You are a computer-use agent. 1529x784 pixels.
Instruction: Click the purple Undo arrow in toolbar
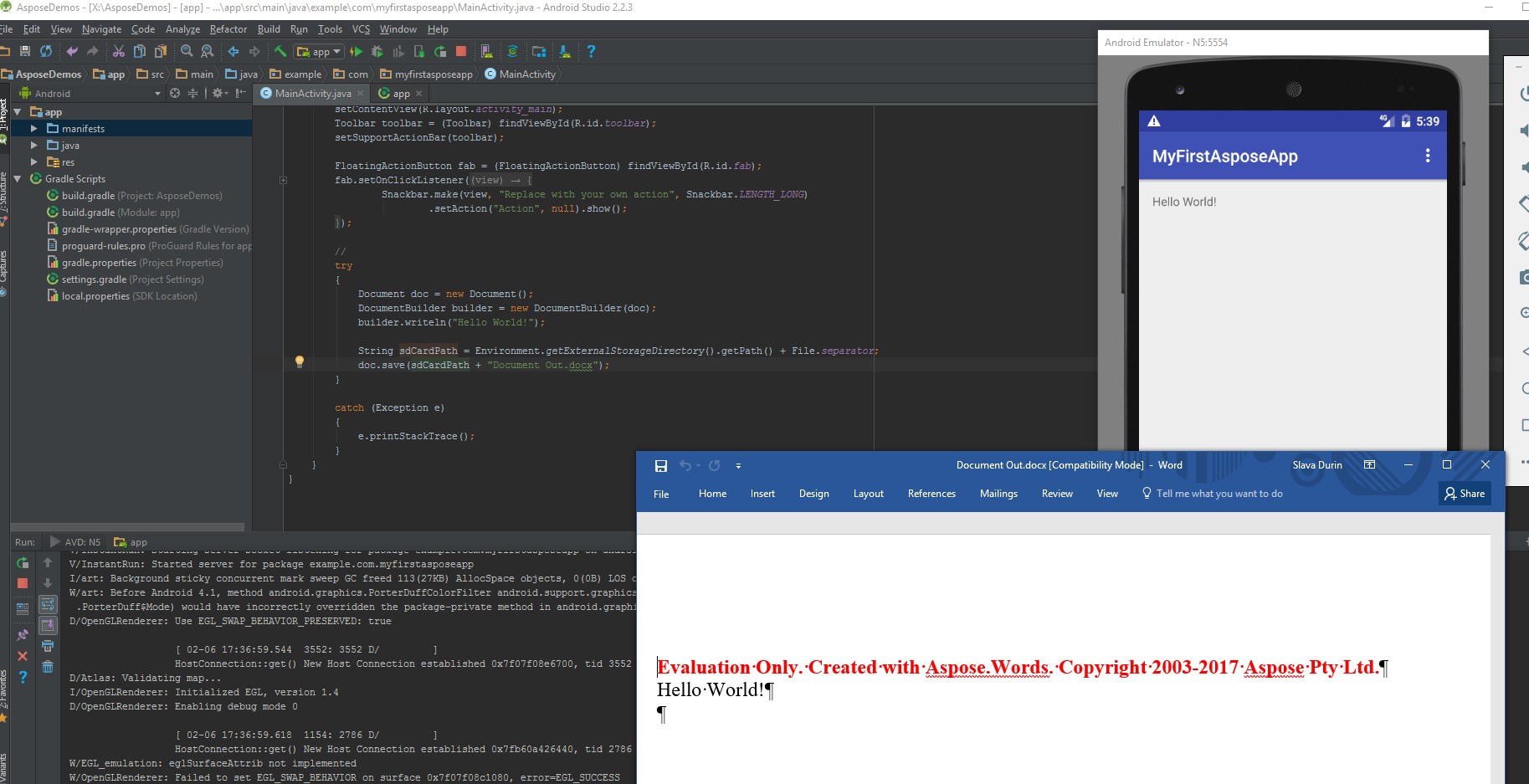tap(72, 51)
